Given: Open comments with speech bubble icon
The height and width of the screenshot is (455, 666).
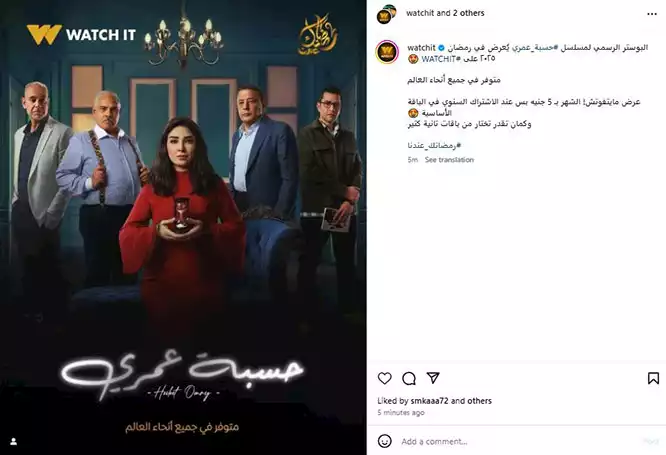Looking at the screenshot, I should [409, 378].
